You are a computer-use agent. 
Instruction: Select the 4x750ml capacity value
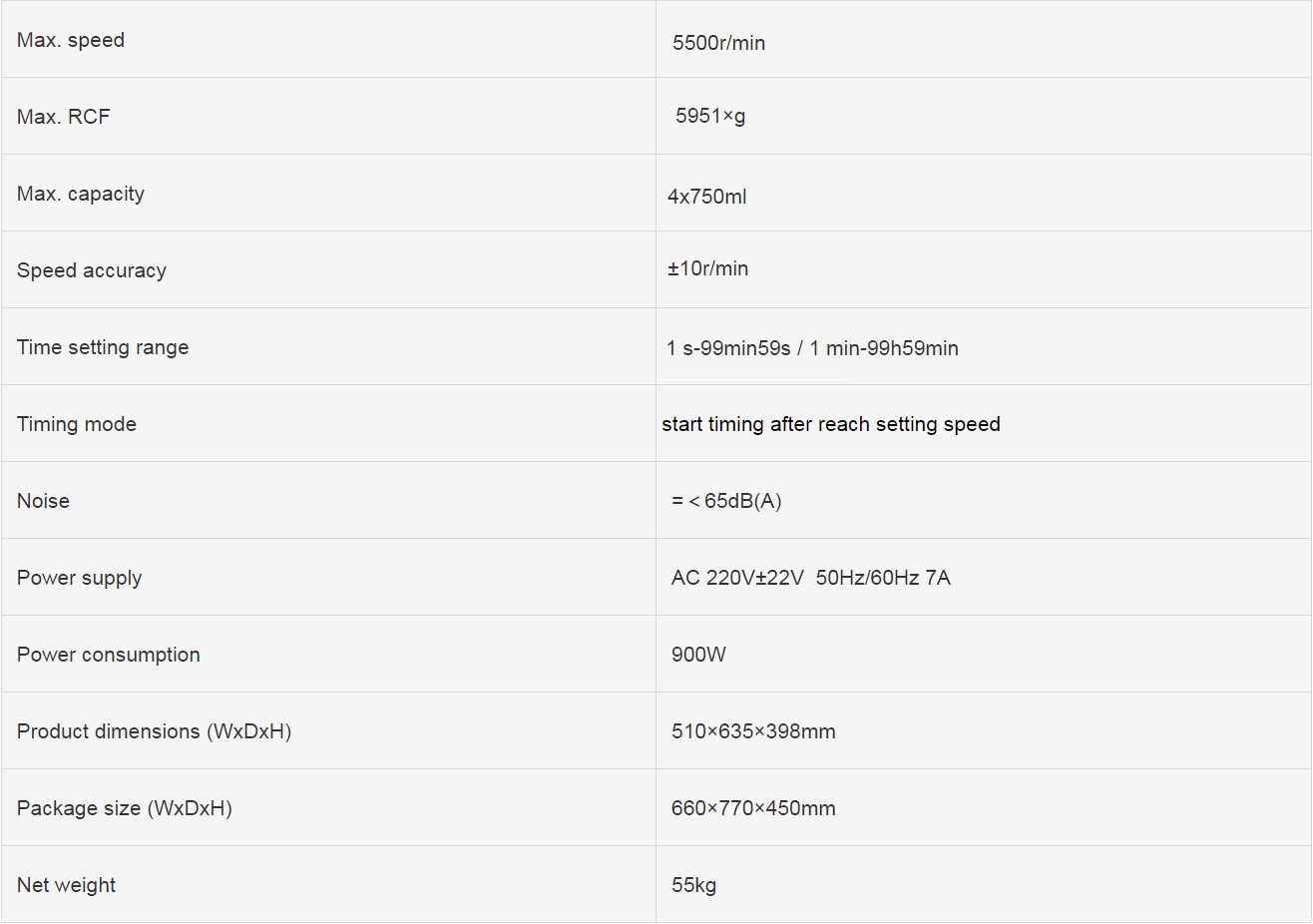coord(707,197)
